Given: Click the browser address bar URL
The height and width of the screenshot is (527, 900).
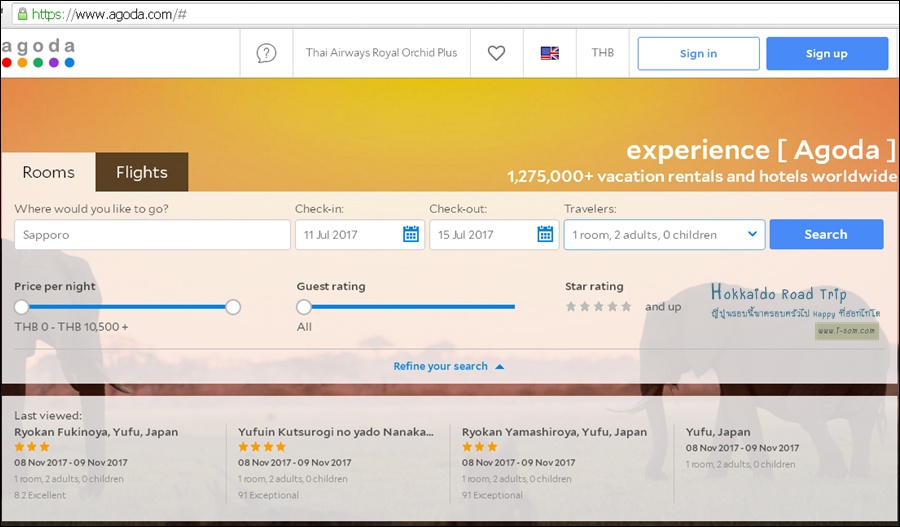Looking at the screenshot, I should [109, 14].
